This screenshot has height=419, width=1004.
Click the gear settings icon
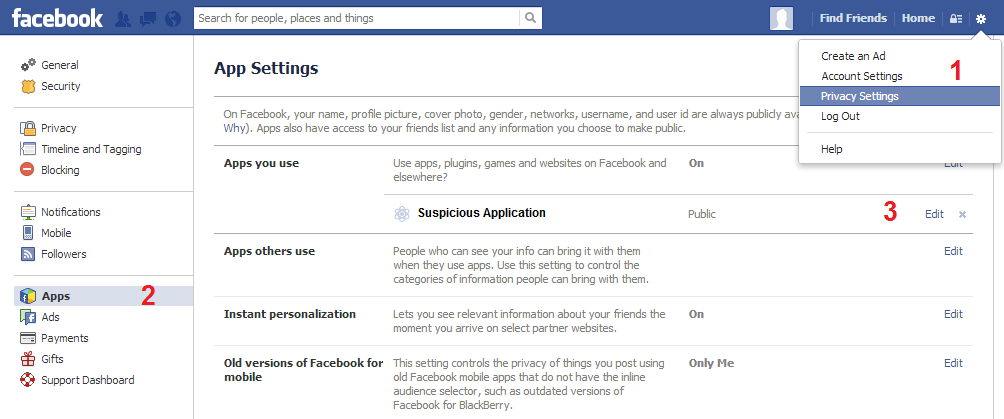(981, 19)
